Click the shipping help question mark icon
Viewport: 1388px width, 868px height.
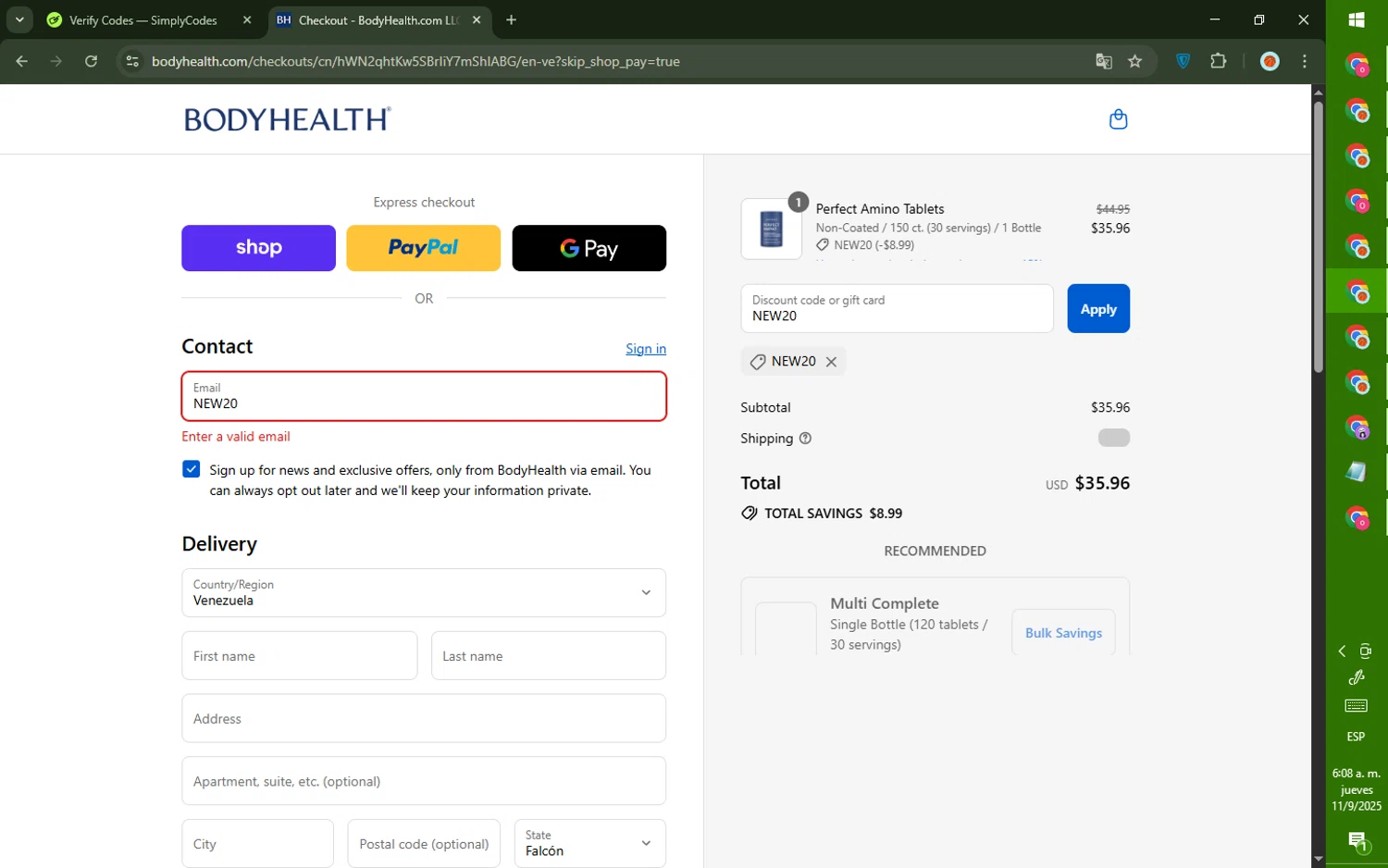805,439
